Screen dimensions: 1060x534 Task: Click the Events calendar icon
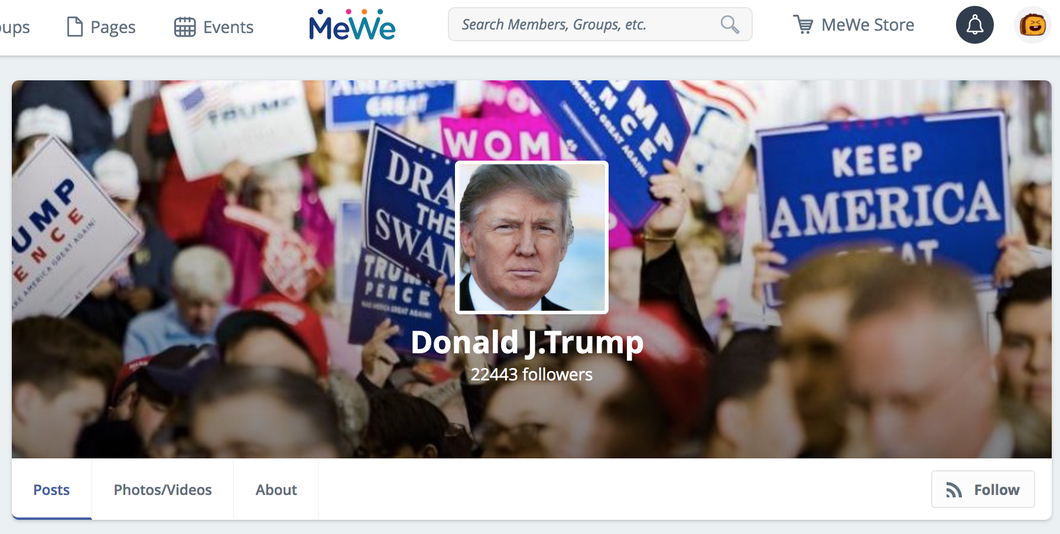click(185, 27)
